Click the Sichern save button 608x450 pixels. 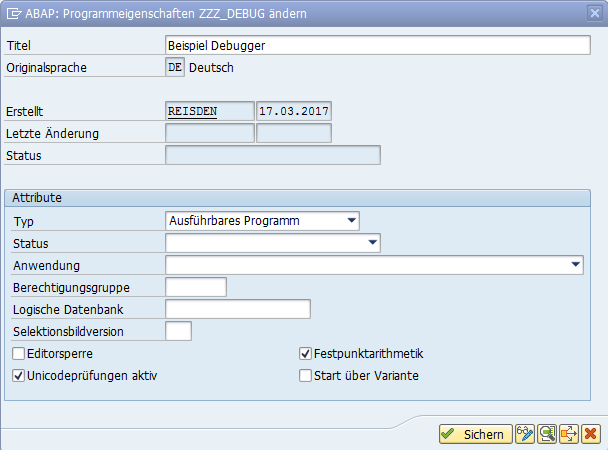tap(475, 434)
